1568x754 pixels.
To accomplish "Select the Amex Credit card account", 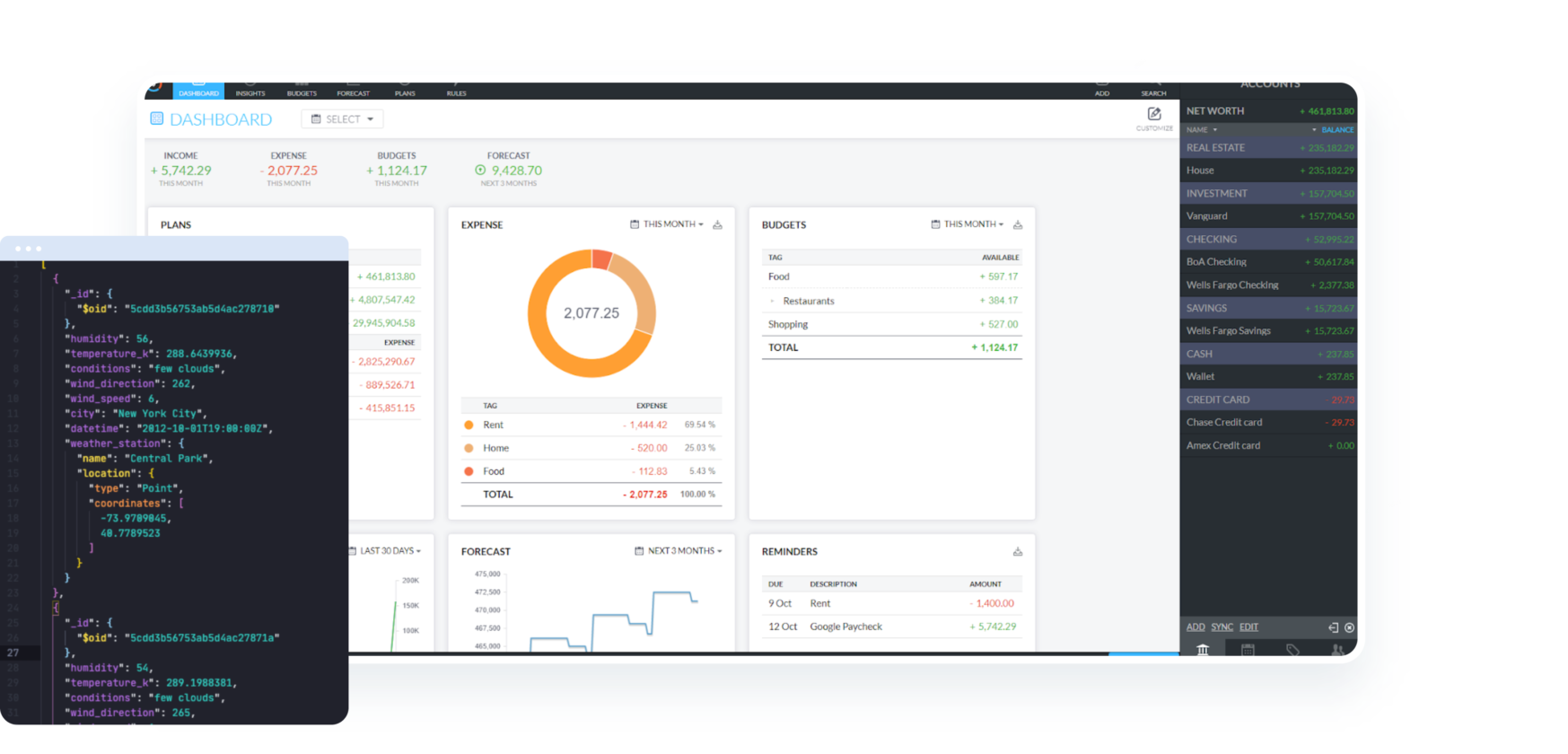I will pos(1268,446).
